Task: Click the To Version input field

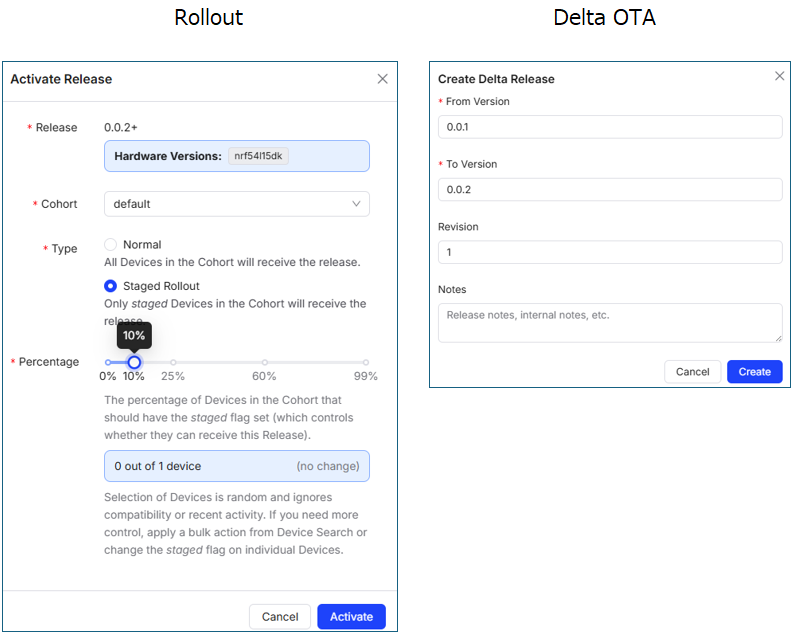Action: (x=610, y=190)
